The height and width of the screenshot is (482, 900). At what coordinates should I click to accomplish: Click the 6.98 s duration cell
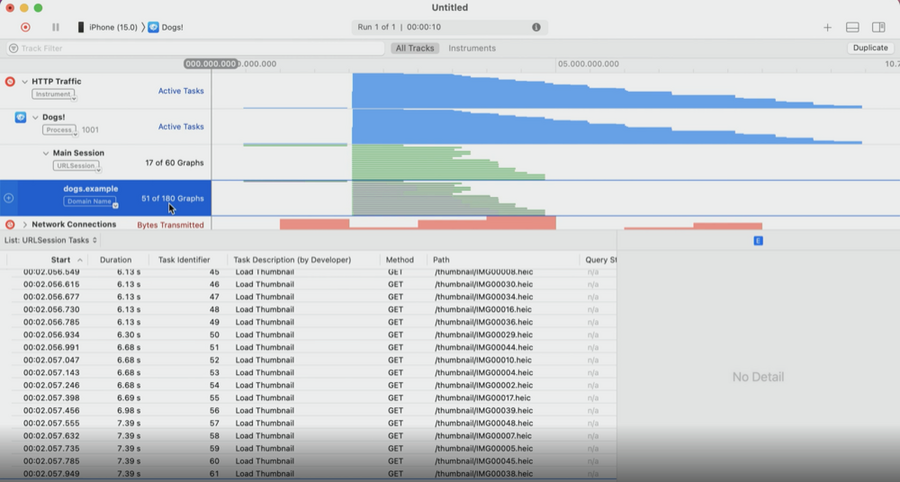click(129, 410)
